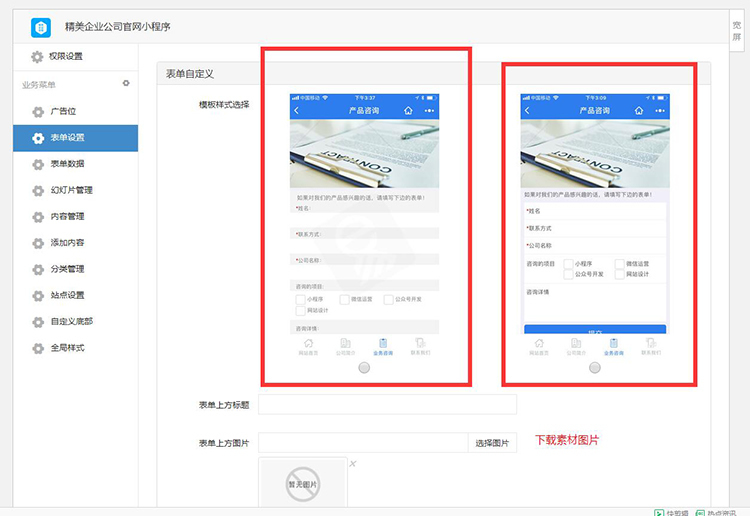Click the red 下载素材图片 link
The image size is (750, 516).
(x=567, y=440)
